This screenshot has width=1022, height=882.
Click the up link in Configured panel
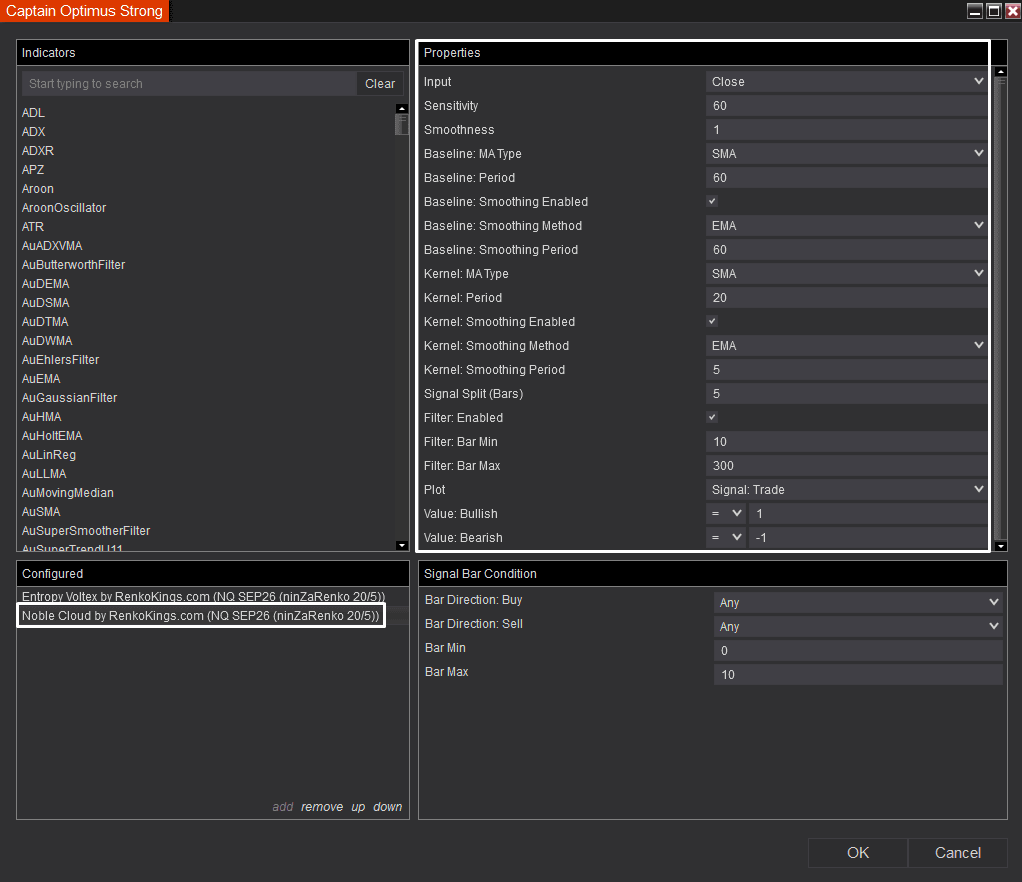pyautogui.click(x=358, y=807)
